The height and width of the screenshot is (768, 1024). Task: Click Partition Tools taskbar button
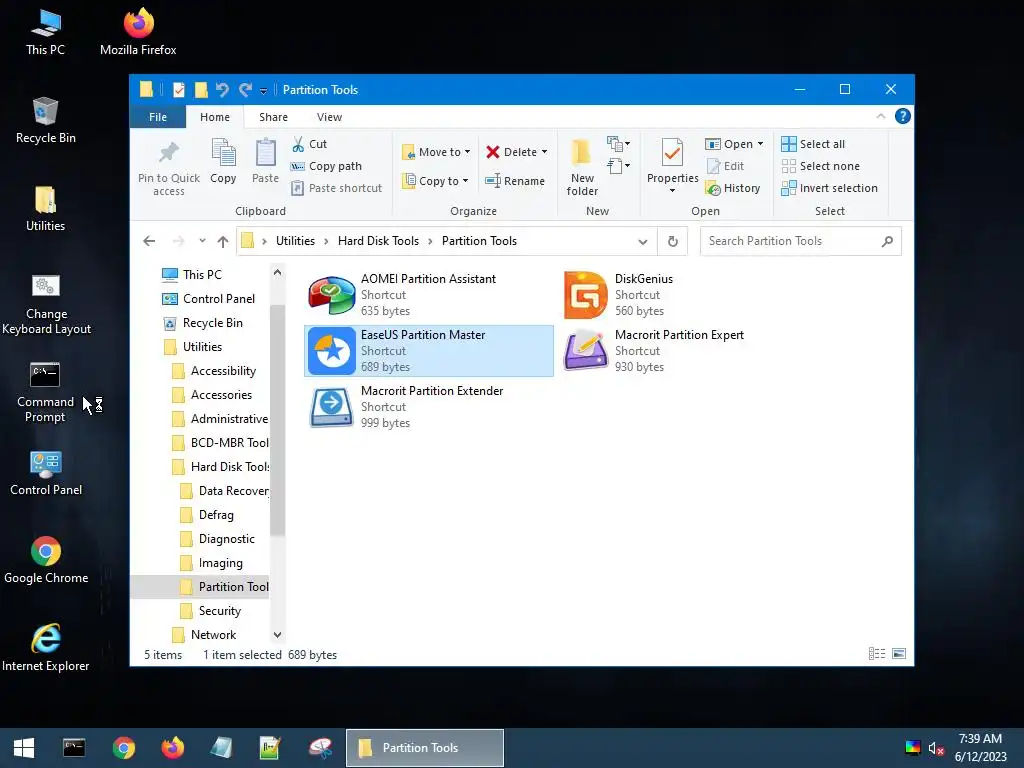tap(424, 748)
